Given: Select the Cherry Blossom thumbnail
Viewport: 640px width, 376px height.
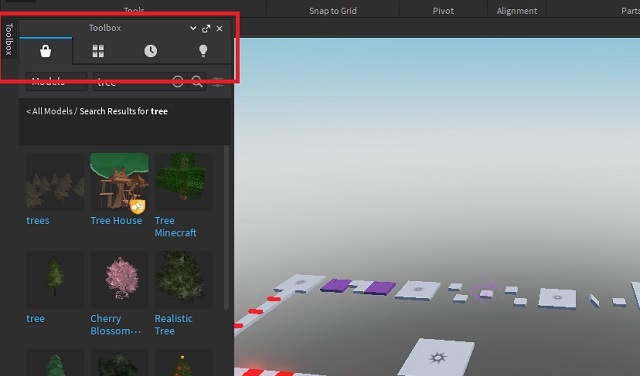Looking at the screenshot, I should click(119, 280).
